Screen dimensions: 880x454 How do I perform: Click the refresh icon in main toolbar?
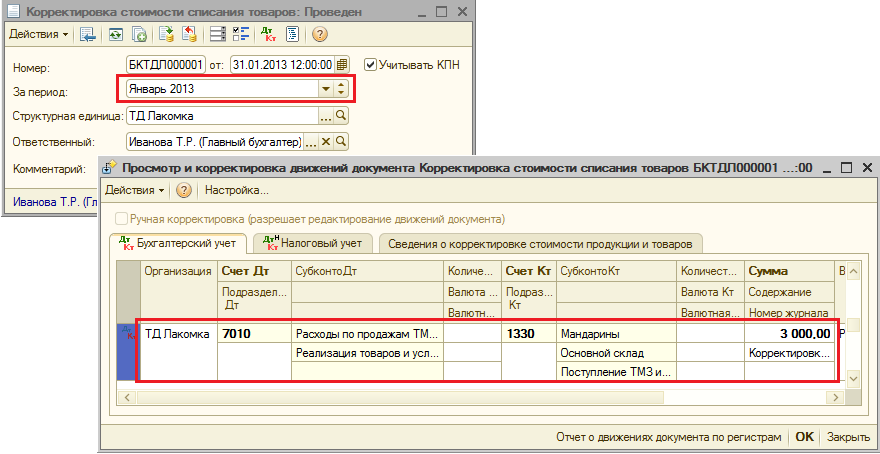pos(116,34)
